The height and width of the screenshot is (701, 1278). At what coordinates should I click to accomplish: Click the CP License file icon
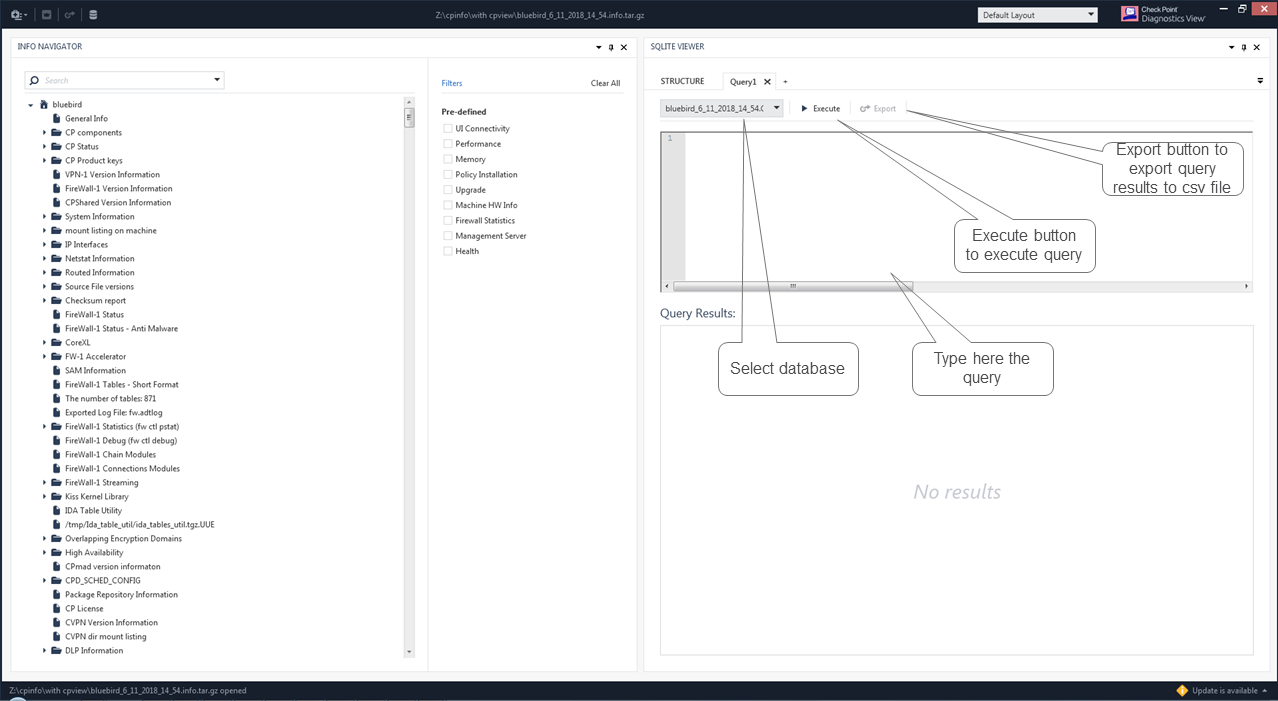coord(56,608)
